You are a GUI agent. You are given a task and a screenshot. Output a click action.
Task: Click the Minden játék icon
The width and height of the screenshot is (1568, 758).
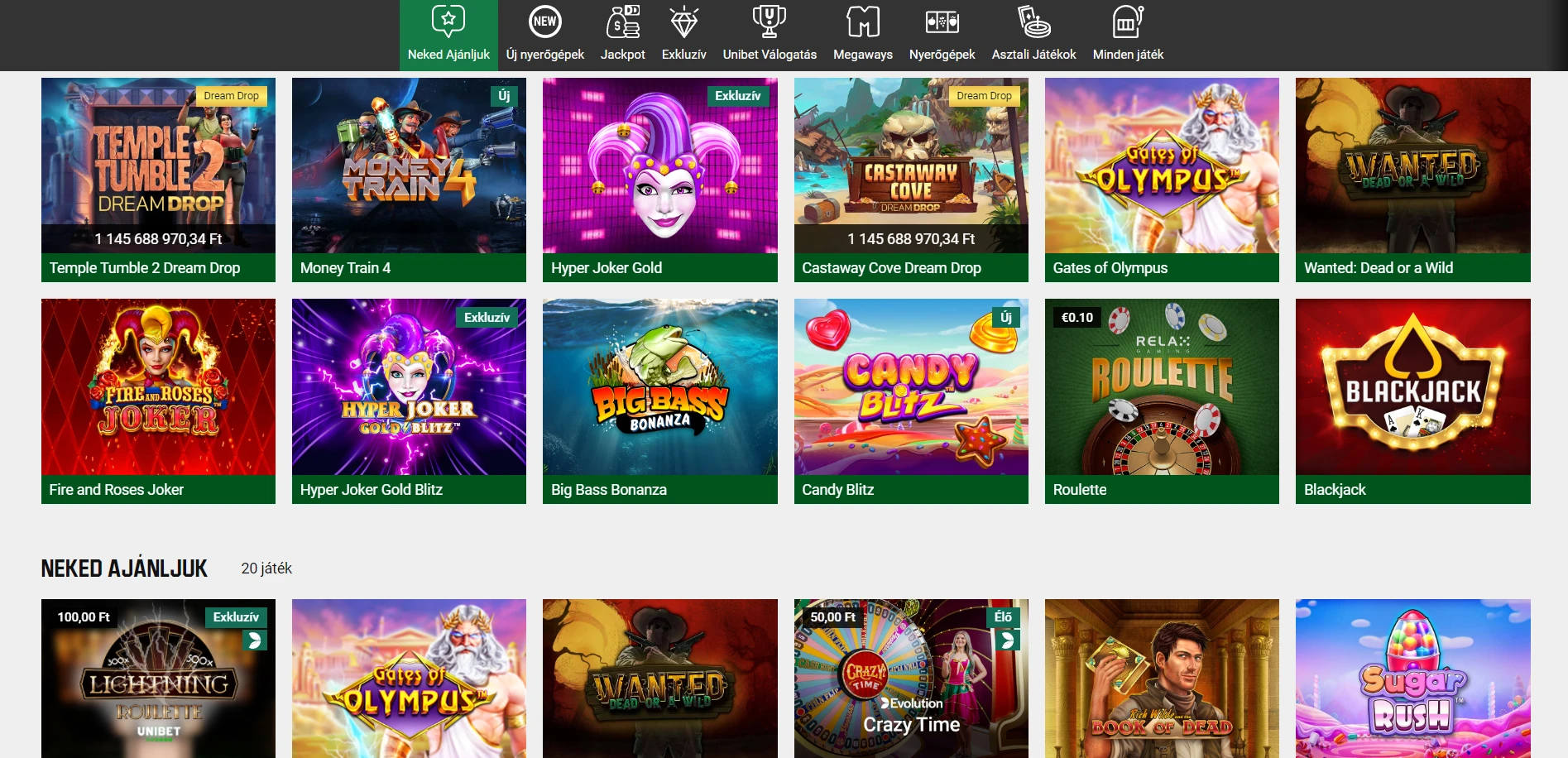pos(1128,22)
